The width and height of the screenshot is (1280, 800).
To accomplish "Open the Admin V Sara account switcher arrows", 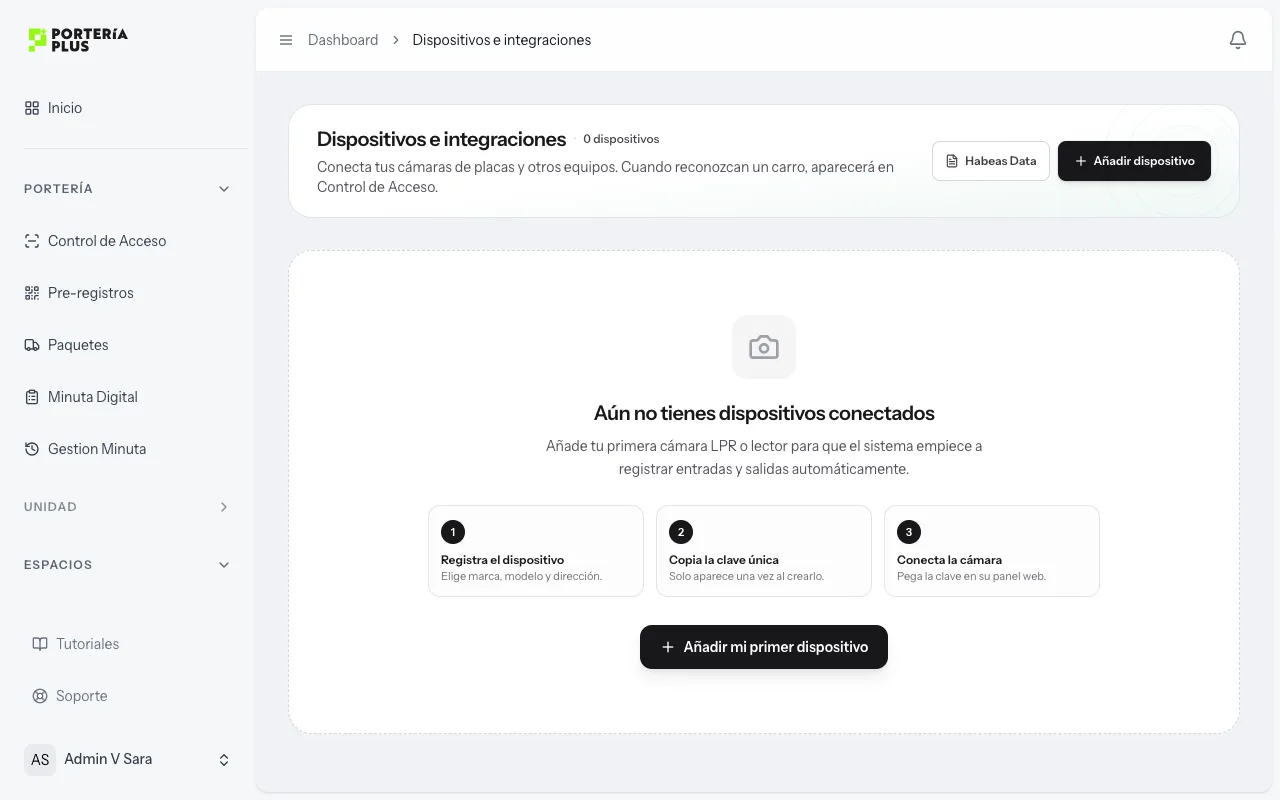I will [x=224, y=760].
